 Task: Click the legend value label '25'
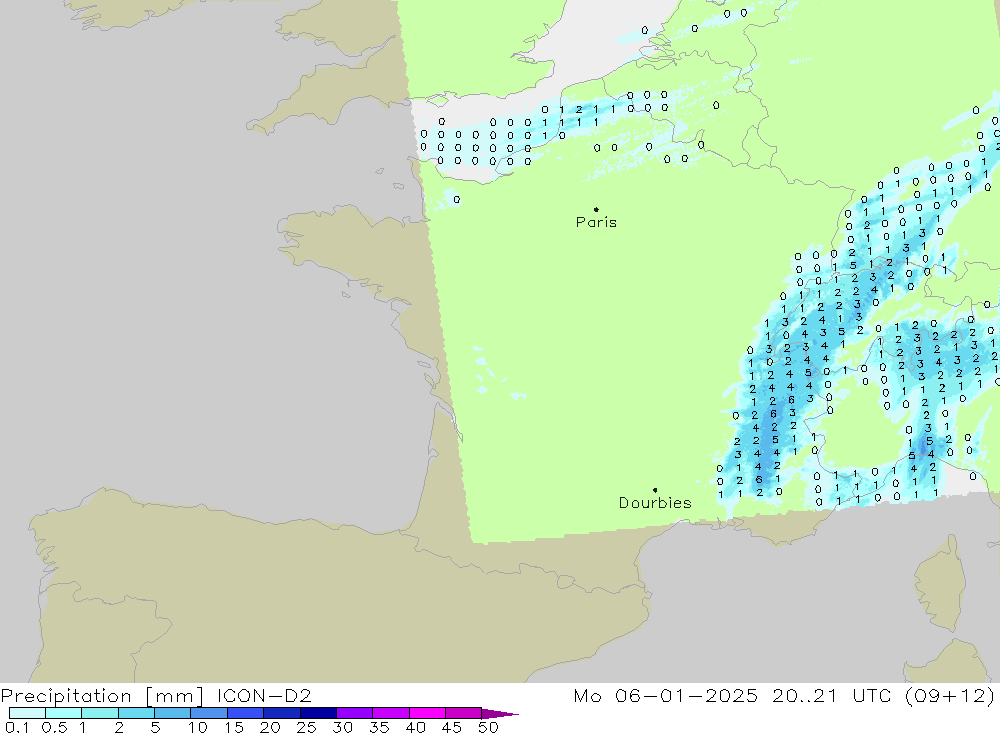[306, 727]
